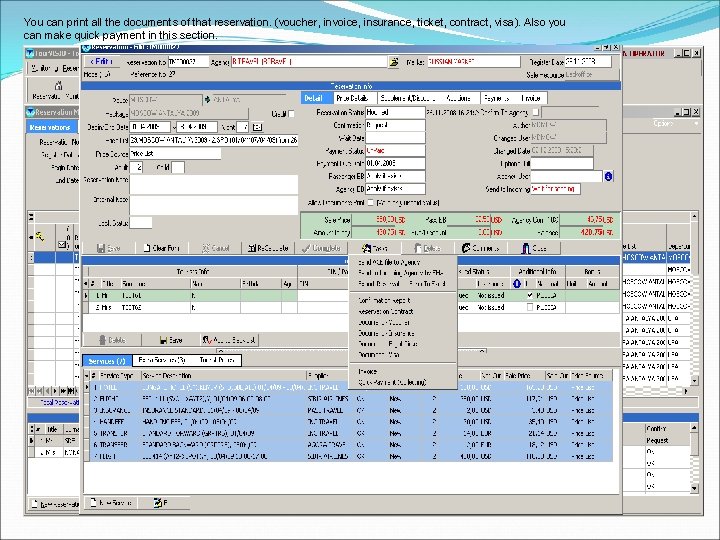This screenshot has height=540, width=720.
Task: Click the scroll up arrow of right background grid
Action: 694,216
